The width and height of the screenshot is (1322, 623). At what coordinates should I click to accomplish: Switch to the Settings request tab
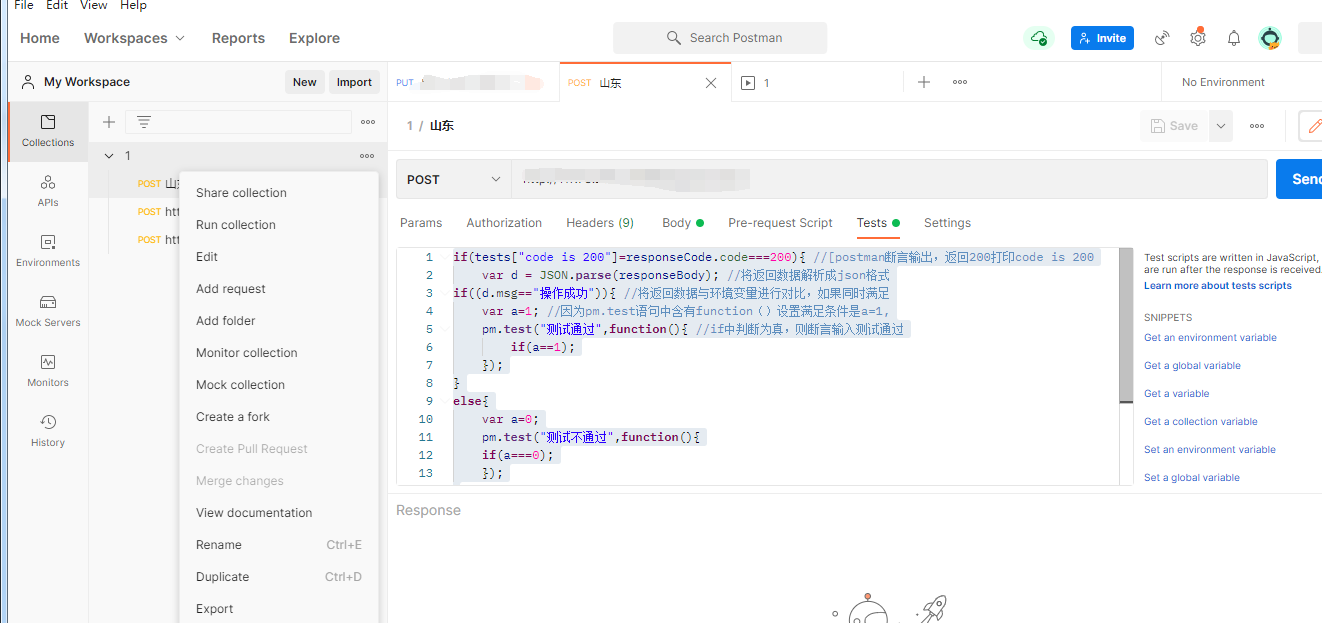pos(947,223)
